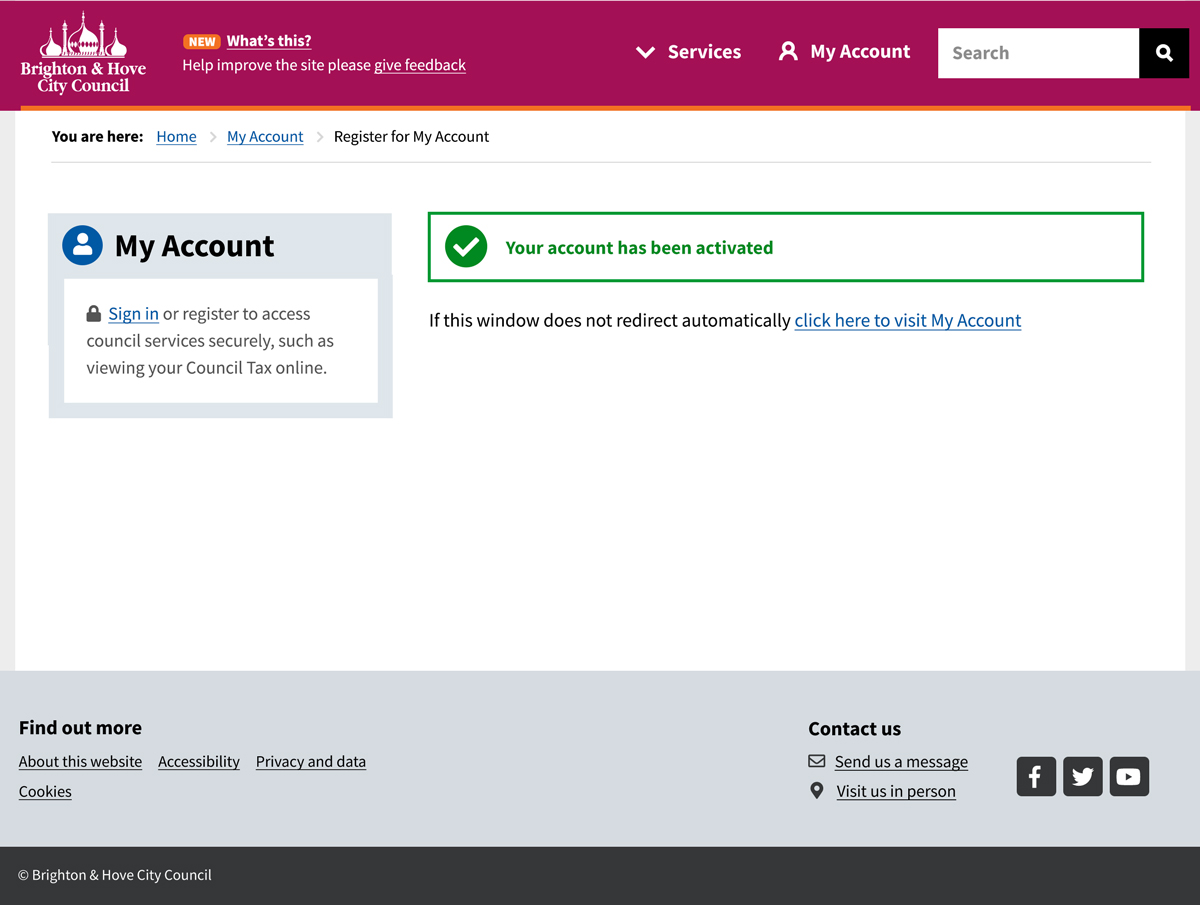Go to Home in the breadcrumb
This screenshot has height=905, width=1200.
(x=176, y=137)
